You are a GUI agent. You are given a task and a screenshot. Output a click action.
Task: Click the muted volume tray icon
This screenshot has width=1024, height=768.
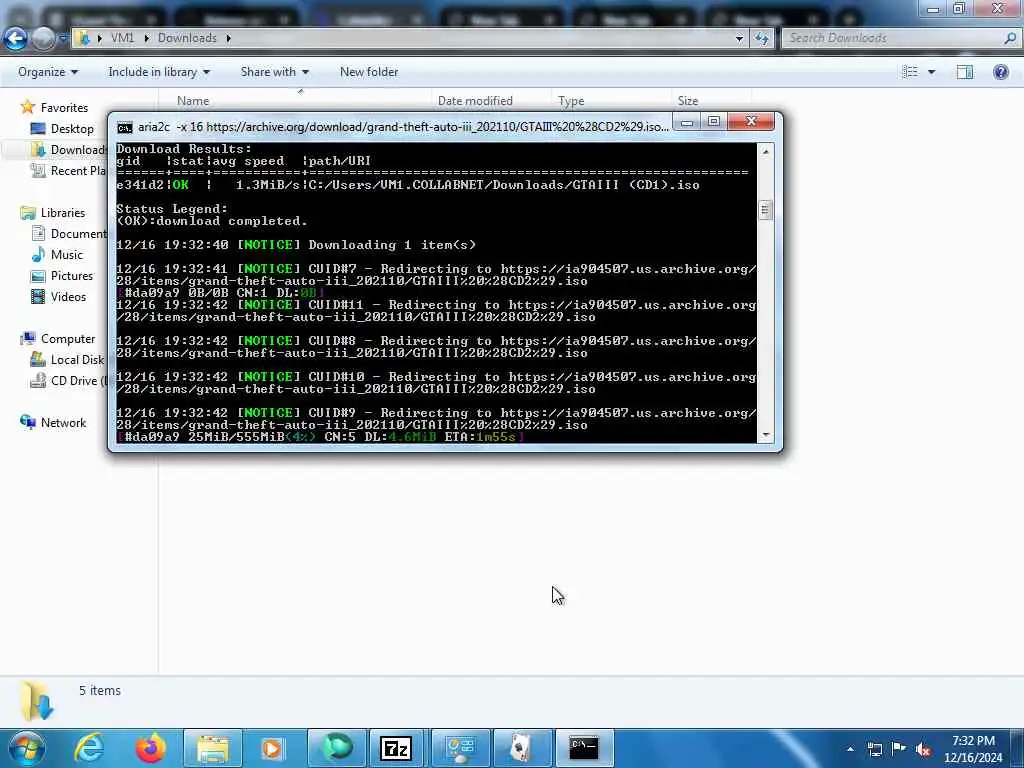click(x=923, y=749)
